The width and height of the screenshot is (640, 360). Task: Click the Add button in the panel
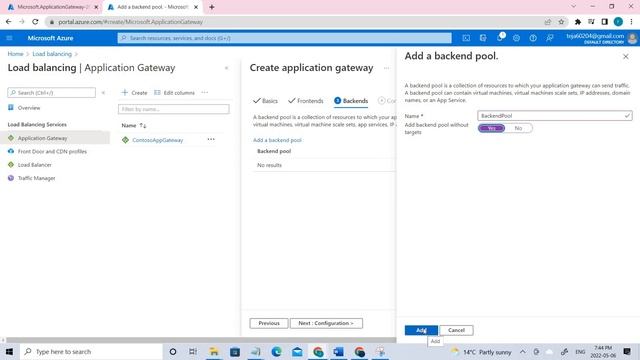point(421,330)
